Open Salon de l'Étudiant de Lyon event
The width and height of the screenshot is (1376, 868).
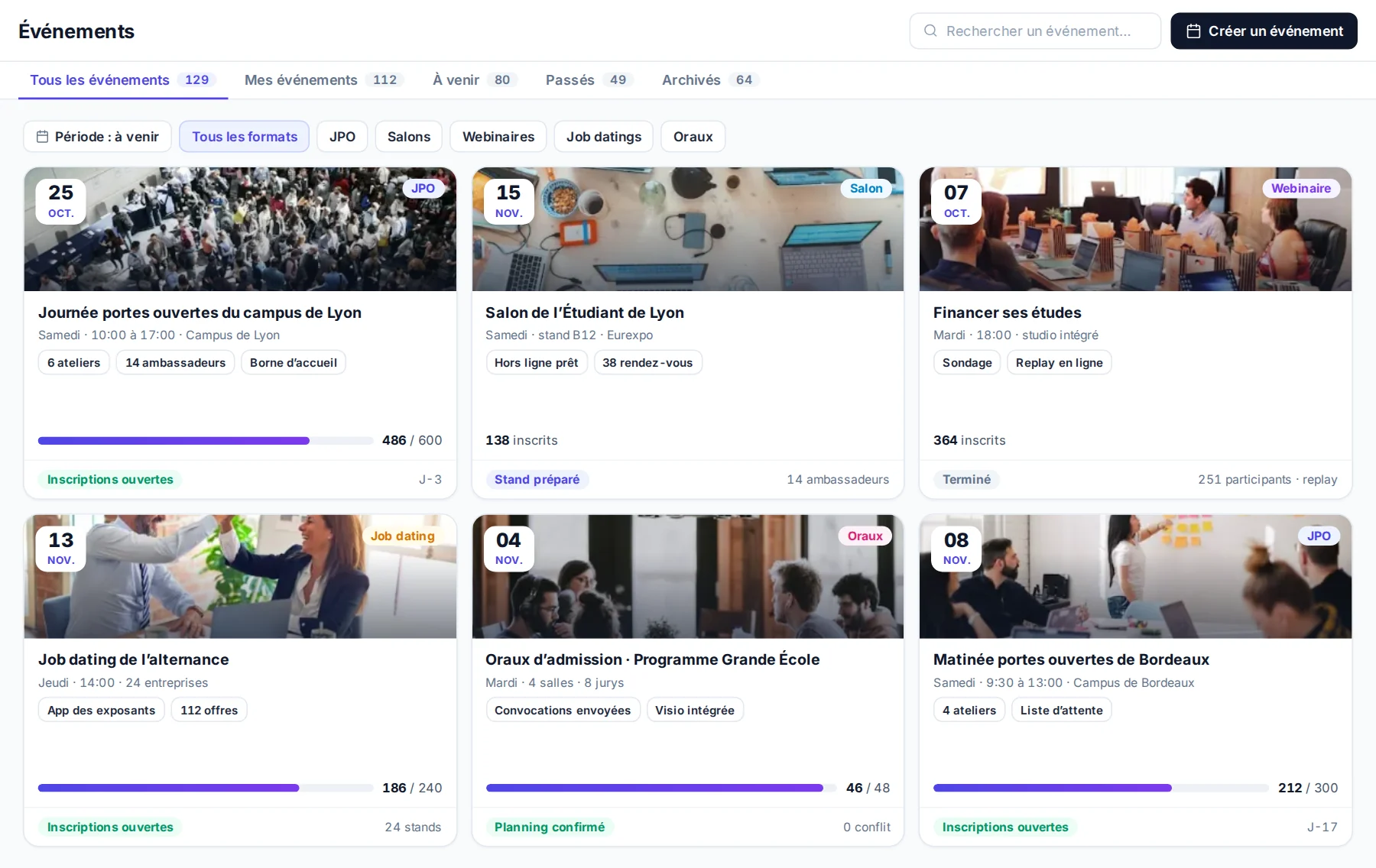click(x=585, y=313)
